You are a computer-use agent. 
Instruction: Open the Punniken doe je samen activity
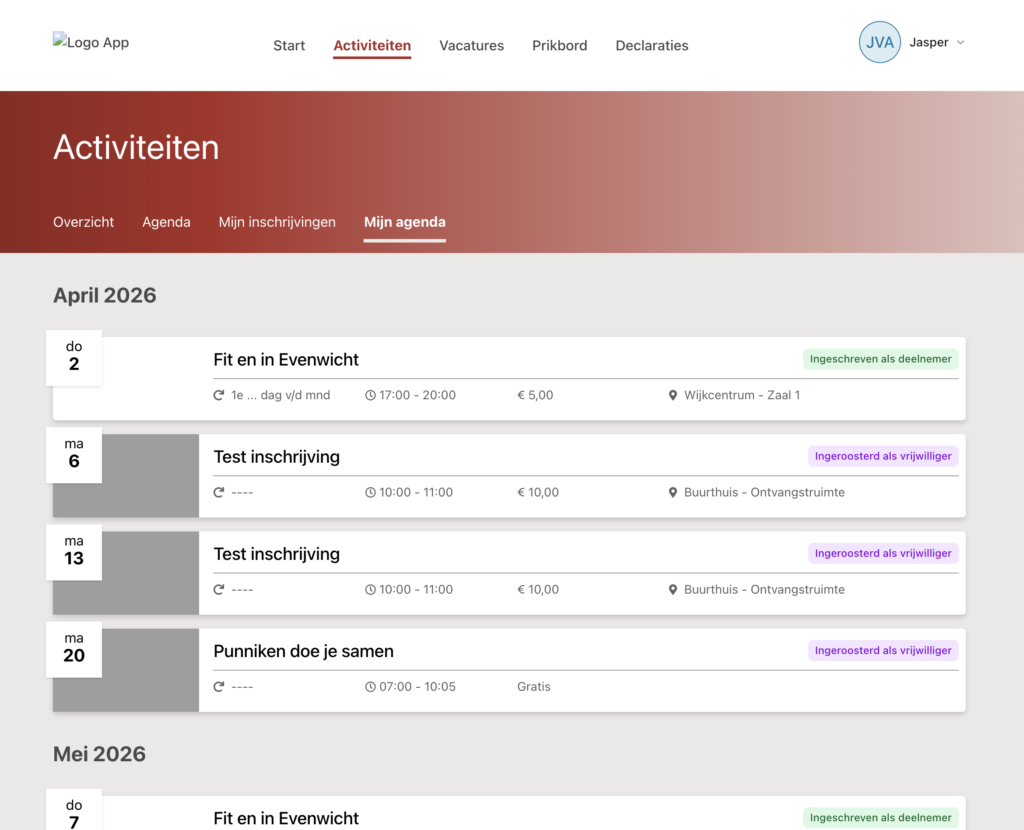[x=303, y=651]
